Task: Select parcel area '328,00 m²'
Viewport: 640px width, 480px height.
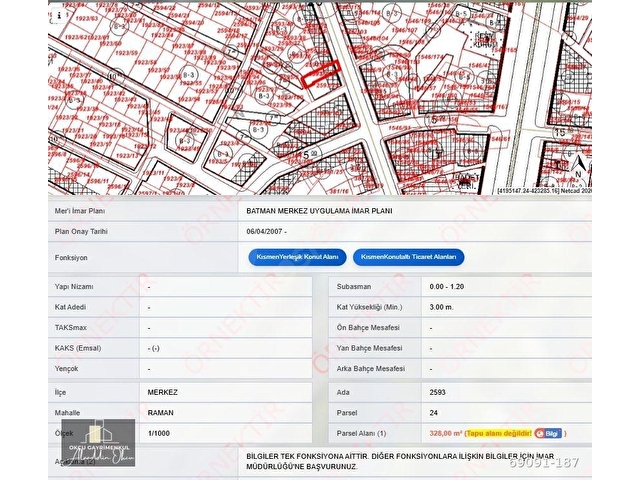Action: tap(446, 433)
